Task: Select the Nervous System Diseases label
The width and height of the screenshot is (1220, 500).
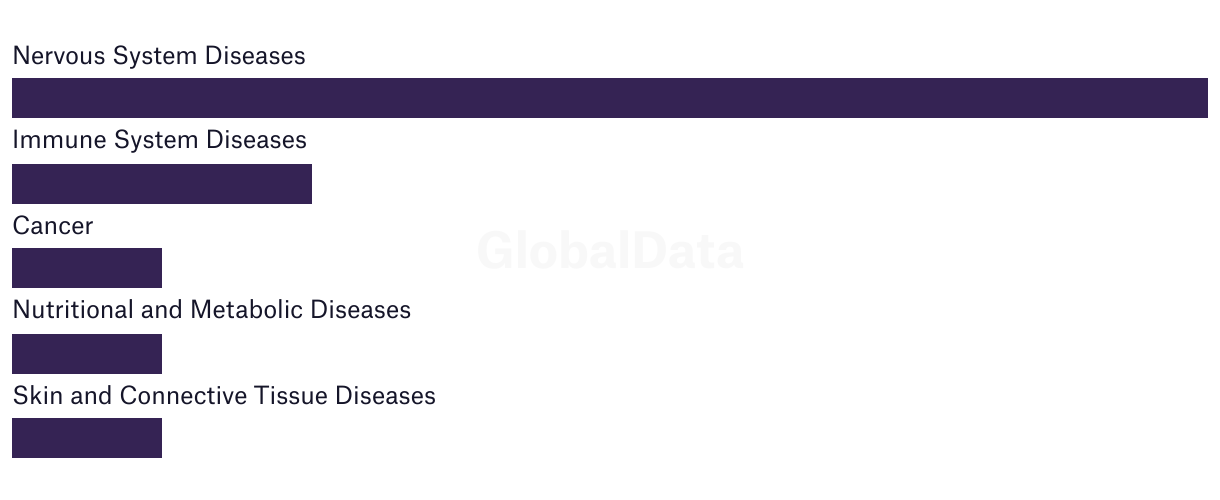Action: point(159,56)
